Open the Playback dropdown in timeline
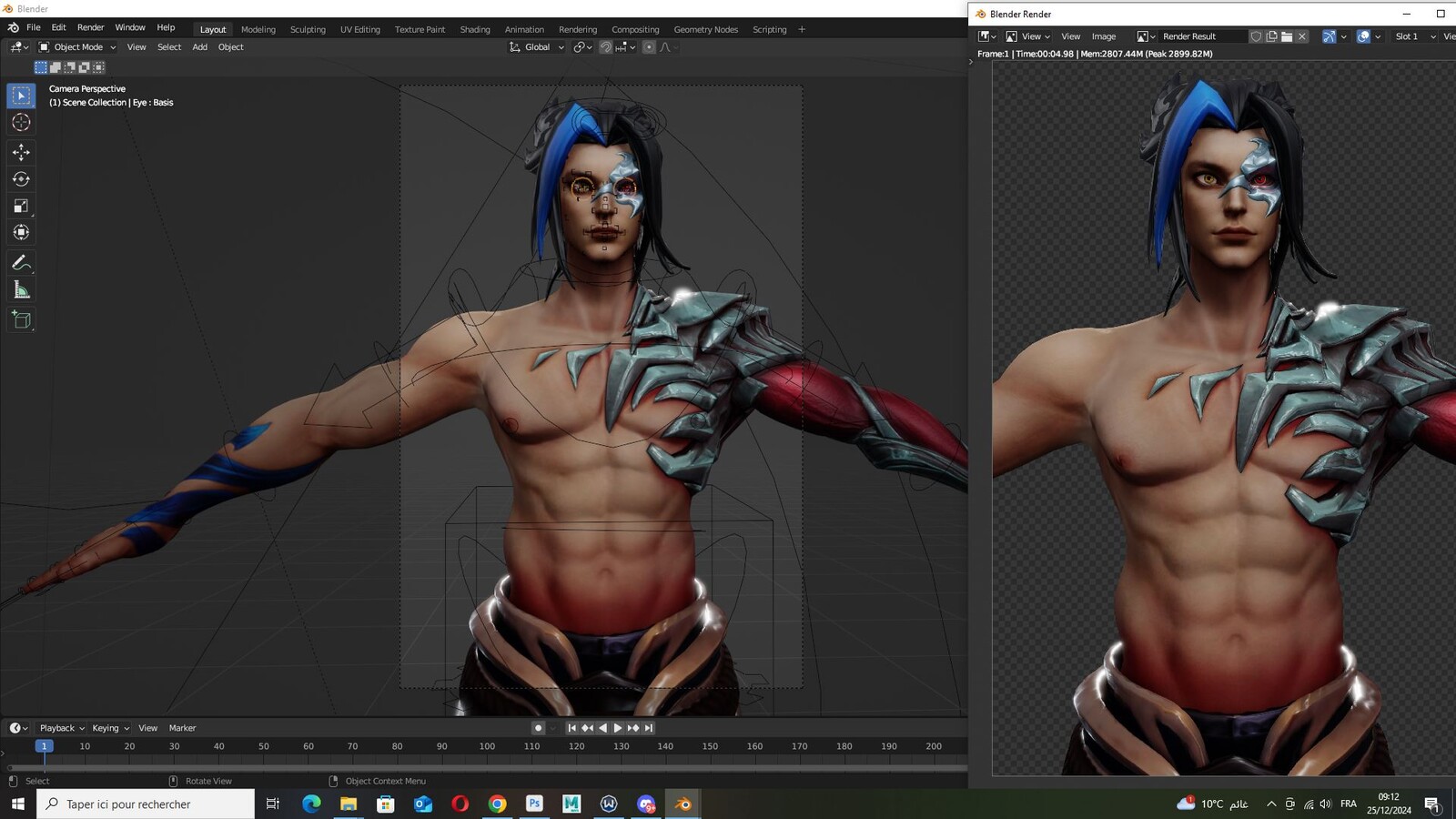The height and width of the screenshot is (819, 1456). click(x=62, y=728)
